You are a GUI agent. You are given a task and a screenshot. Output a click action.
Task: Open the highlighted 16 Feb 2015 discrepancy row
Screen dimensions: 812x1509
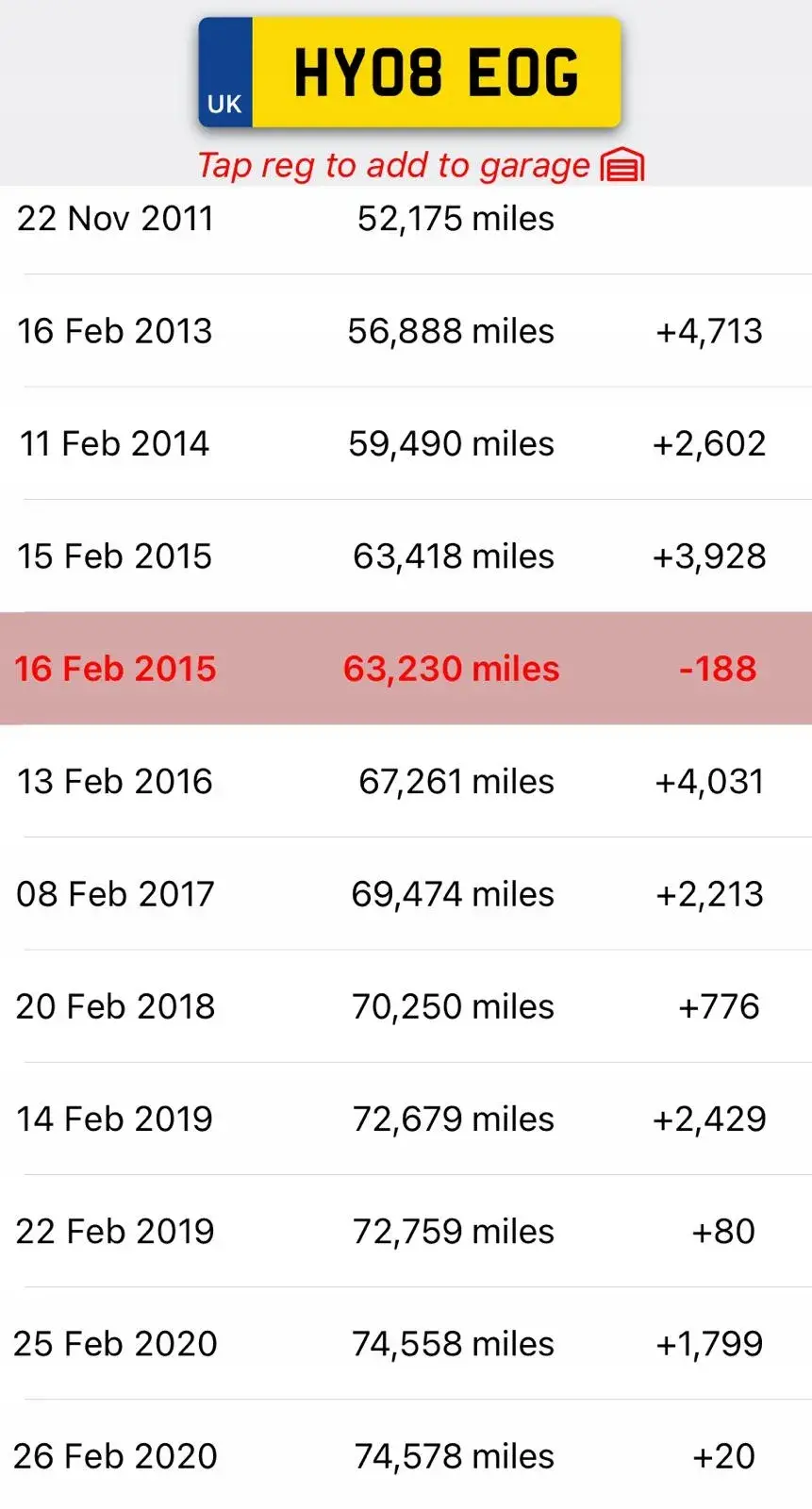coord(406,669)
